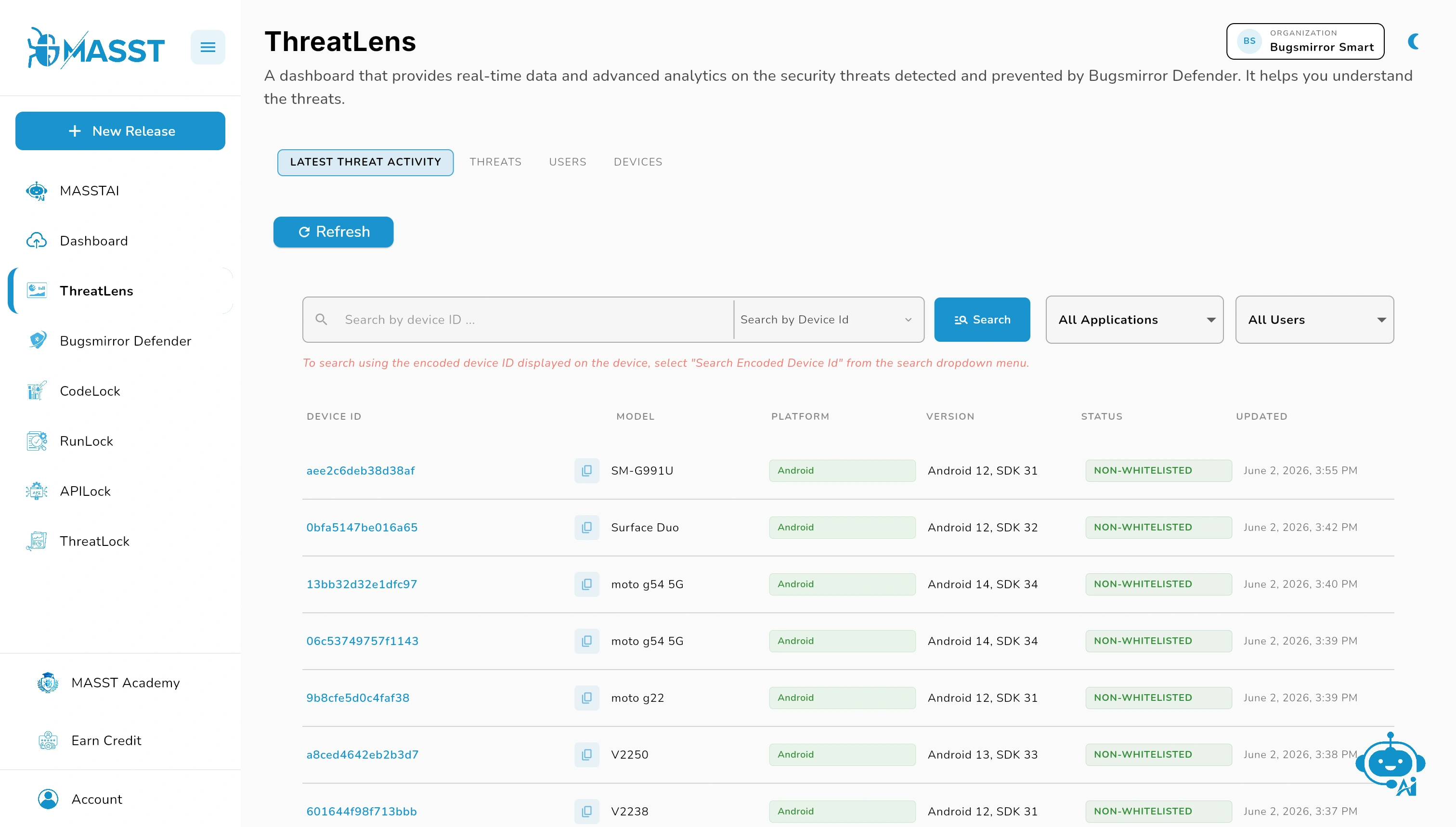Switch to the Threats tab
This screenshot has width=1456, height=827.
[495, 162]
